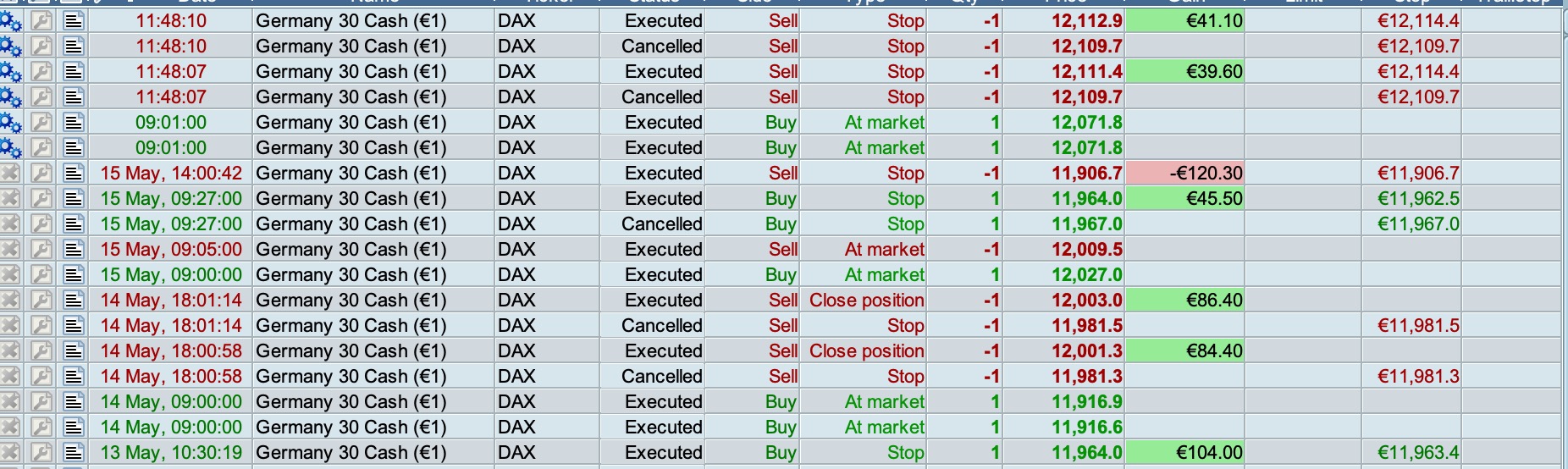Click the green €45.50 gain cell
Viewport: 1568px width, 469px height.
1184,199
